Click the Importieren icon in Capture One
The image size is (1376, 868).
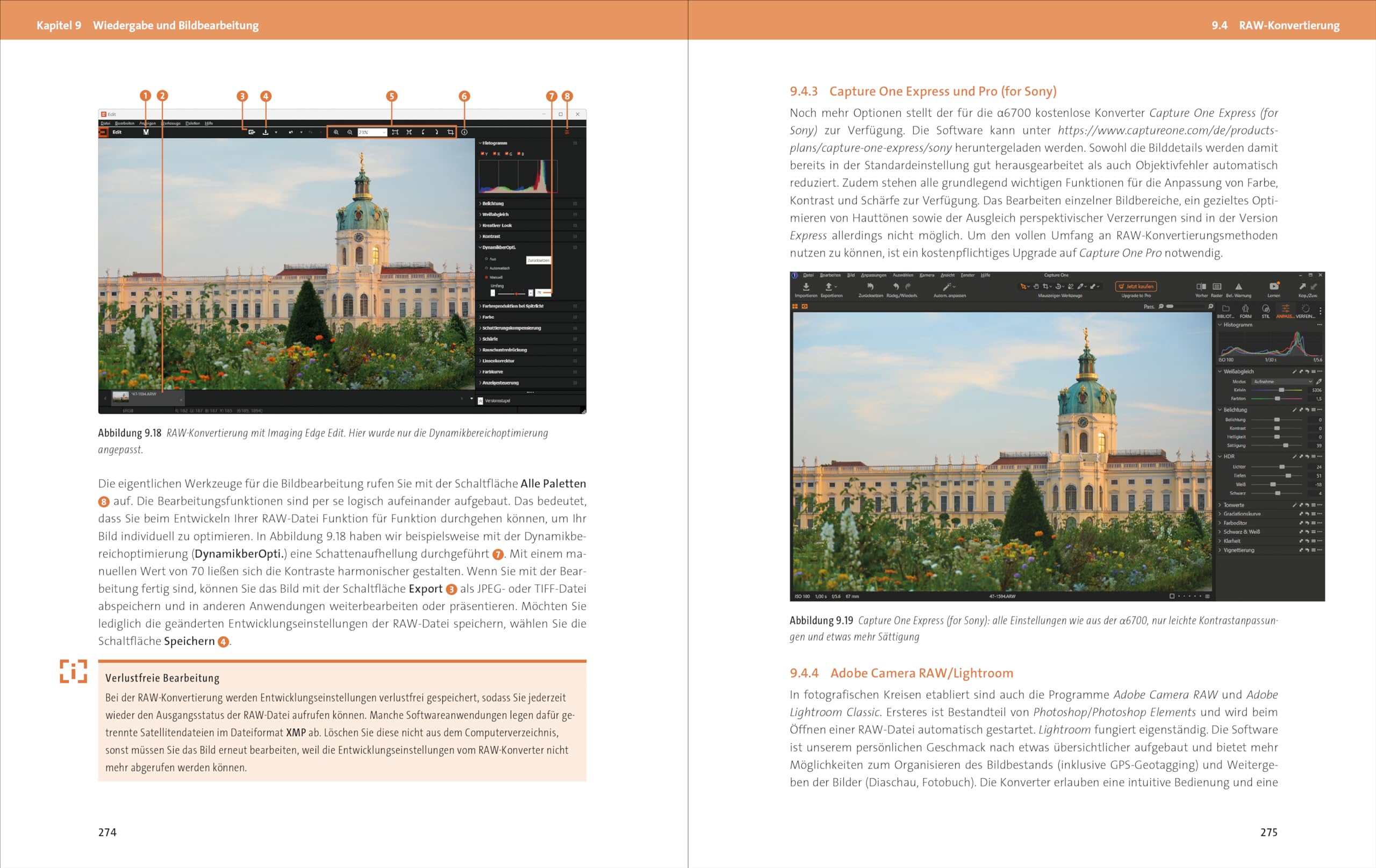coord(806,287)
